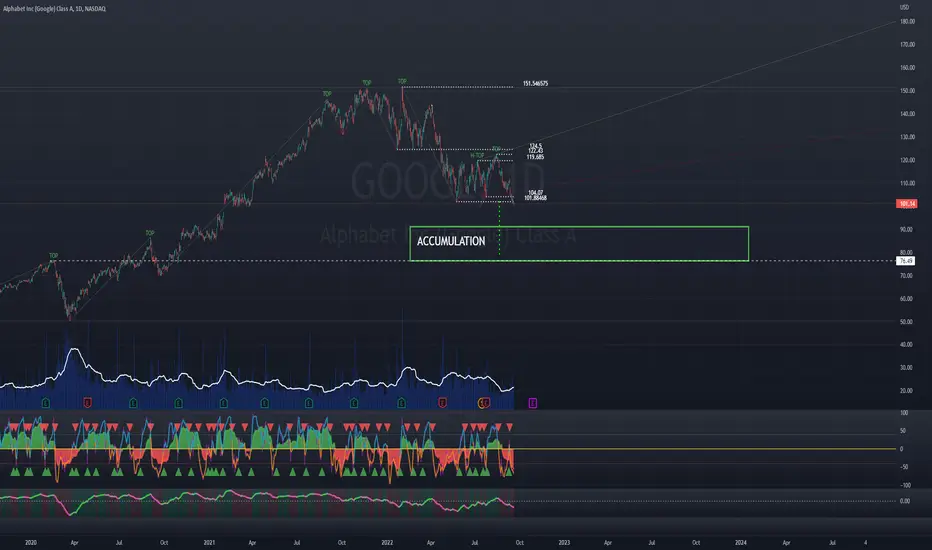The width and height of the screenshot is (932, 550).
Task: Open the red earnings marker near April 2022
Action: click(x=442, y=403)
